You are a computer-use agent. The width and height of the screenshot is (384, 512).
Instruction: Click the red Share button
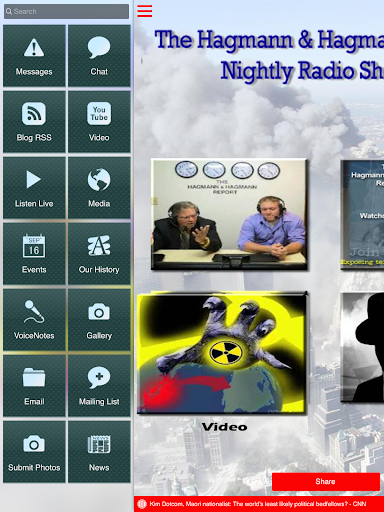point(326,481)
